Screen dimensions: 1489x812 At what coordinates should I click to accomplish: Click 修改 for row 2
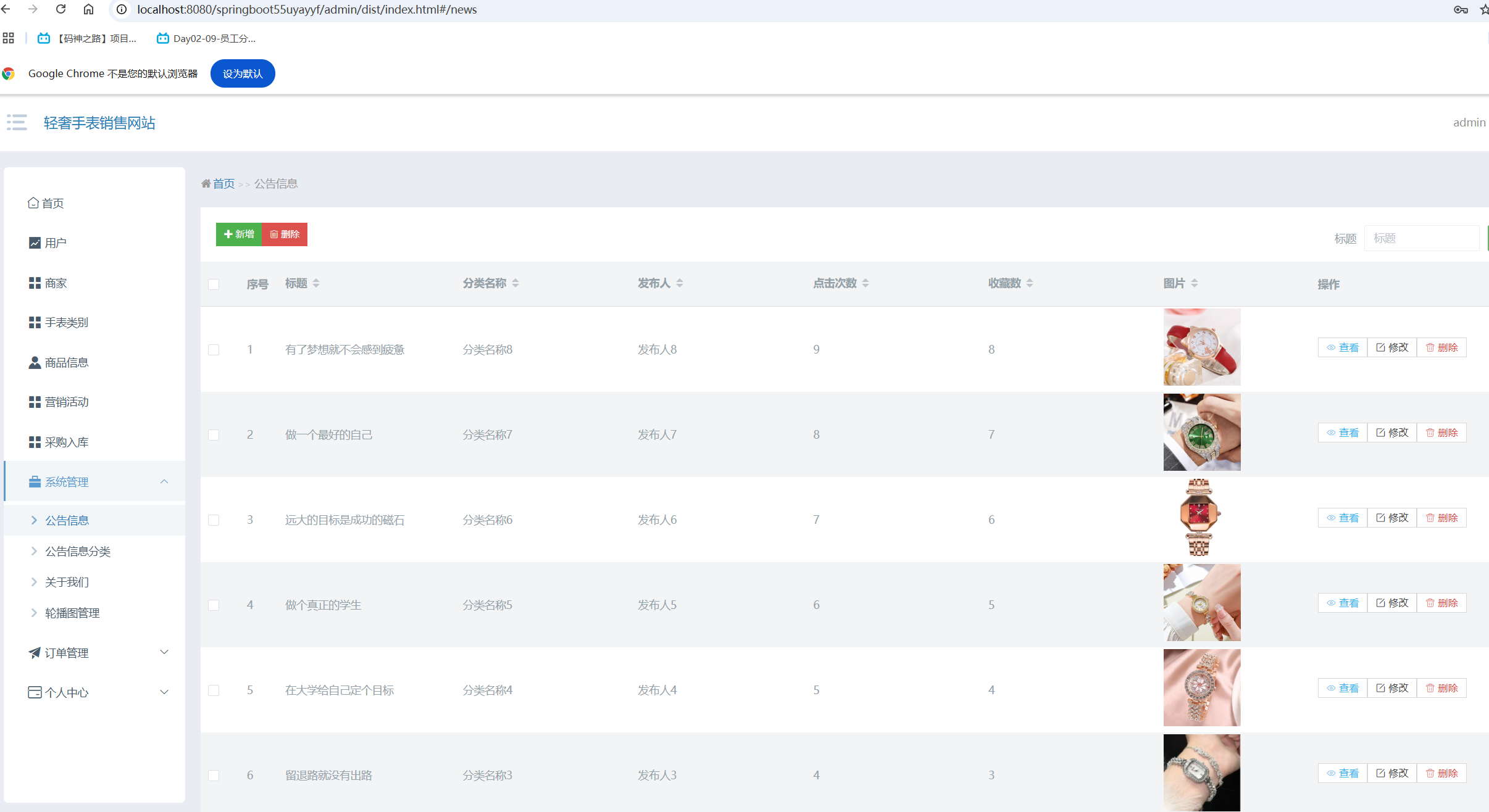coord(1392,433)
